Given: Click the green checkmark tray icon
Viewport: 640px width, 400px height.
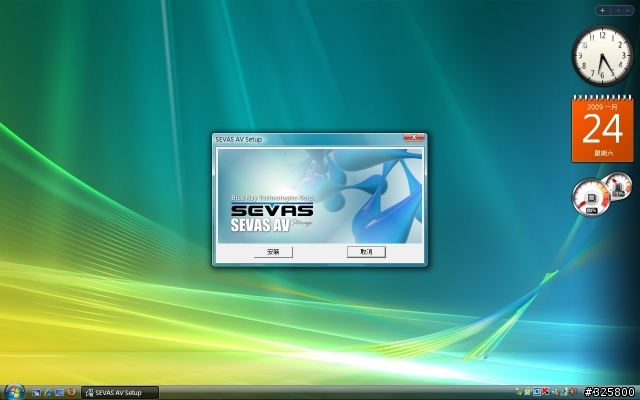Looking at the screenshot, I should 520,393.
